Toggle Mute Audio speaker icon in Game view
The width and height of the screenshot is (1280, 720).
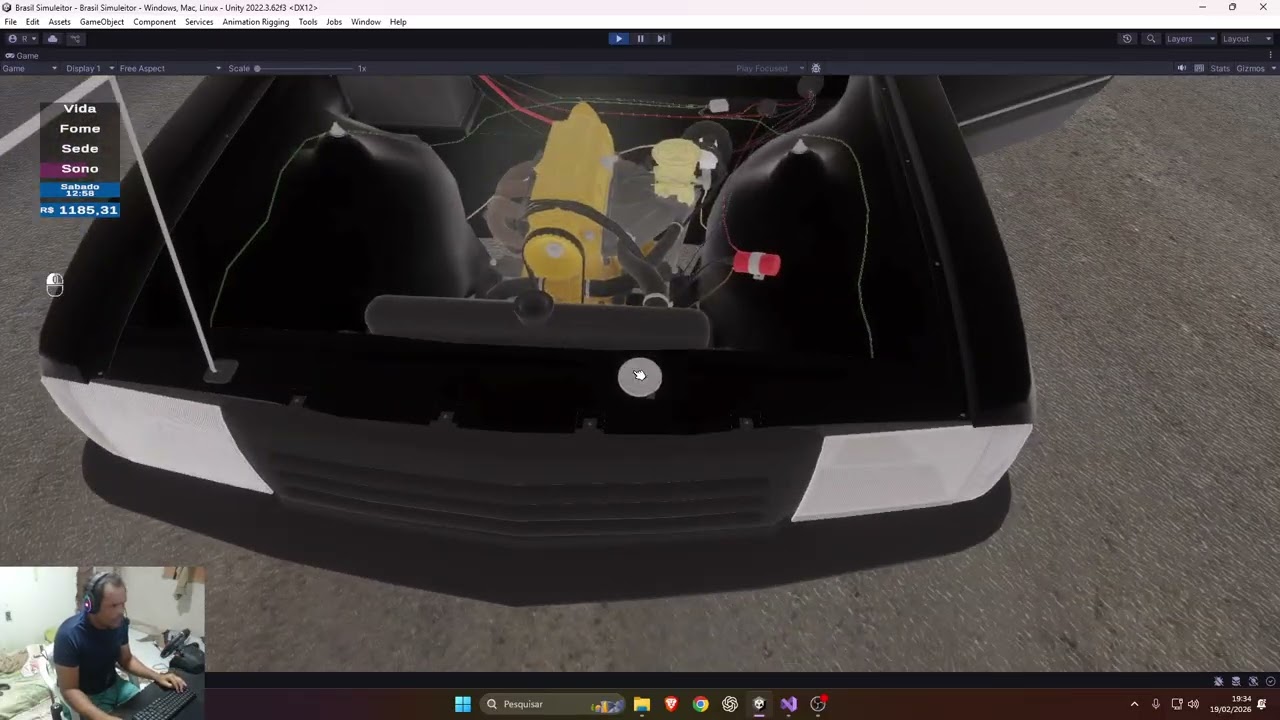click(x=1182, y=68)
